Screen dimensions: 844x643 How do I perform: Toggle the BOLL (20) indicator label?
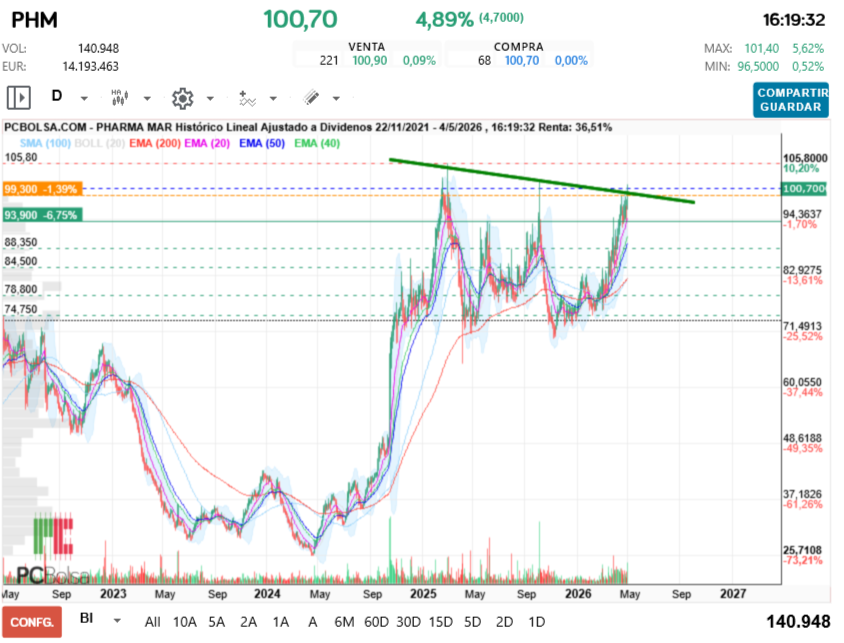click(x=99, y=143)
